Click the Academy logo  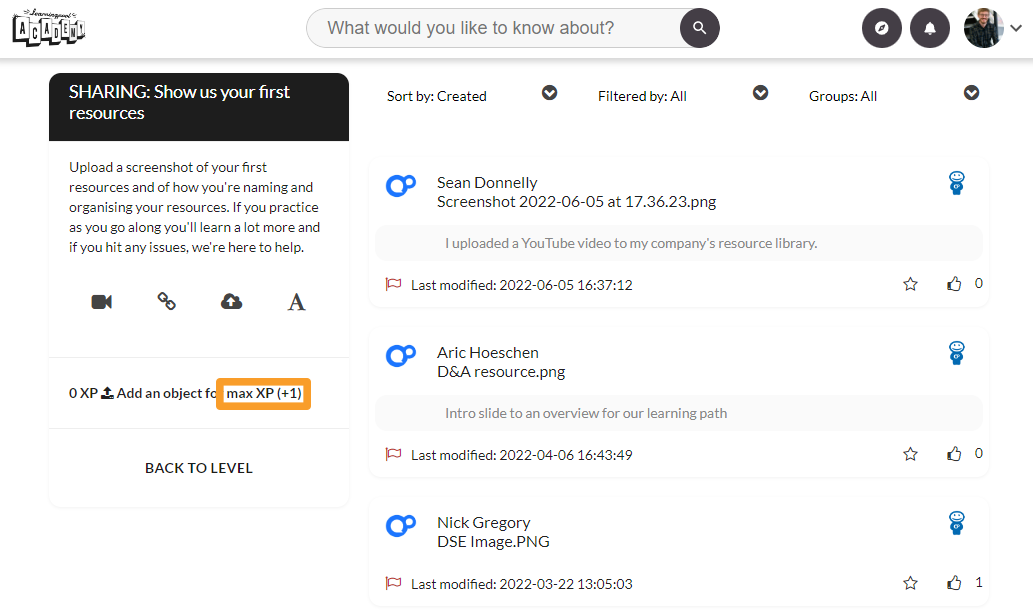pyautogui.click(x=49, y=28)
